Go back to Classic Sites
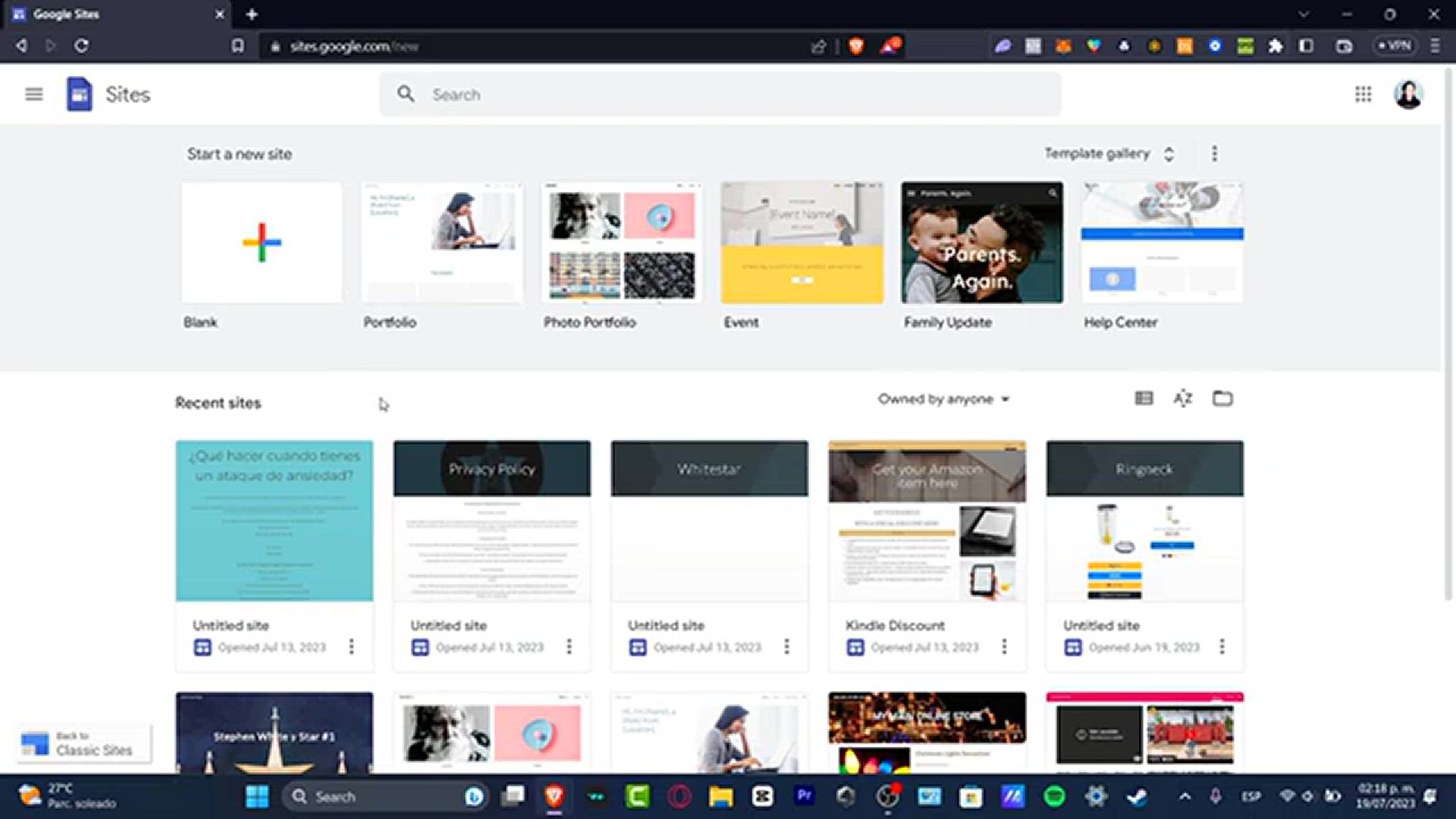This screenshot has height=819, width=1456. point(84,743)
